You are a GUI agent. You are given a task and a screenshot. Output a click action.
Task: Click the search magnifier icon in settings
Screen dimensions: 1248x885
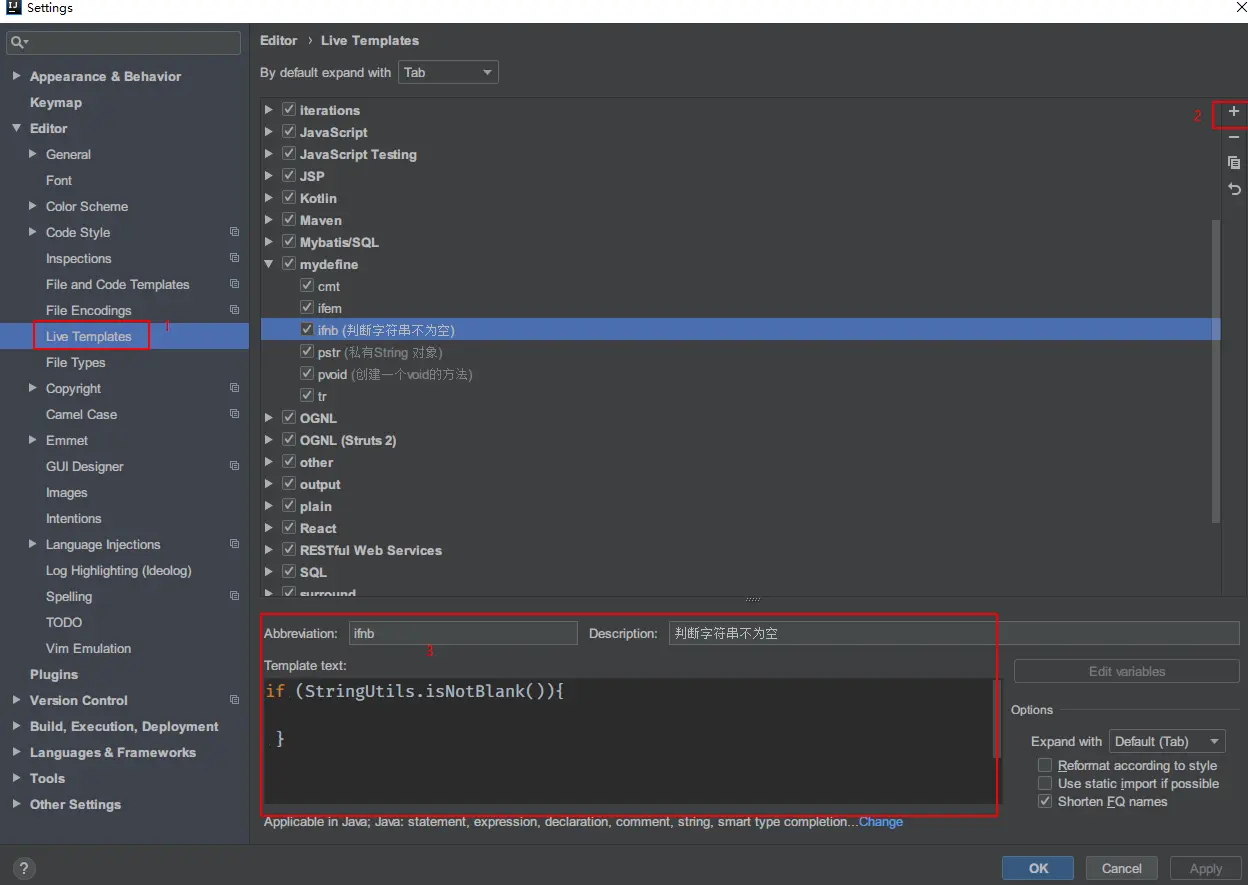tap(19, 43)
